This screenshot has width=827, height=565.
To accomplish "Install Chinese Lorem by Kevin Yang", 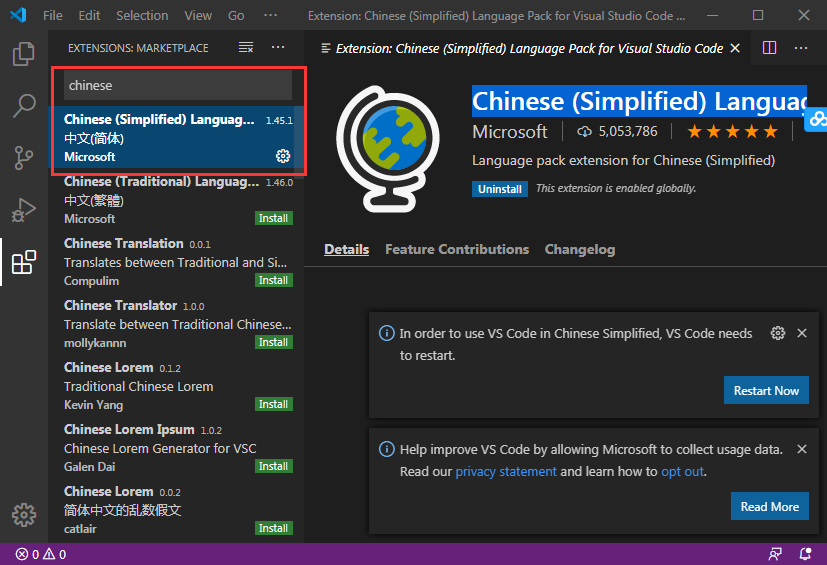I will tap(273, 404).
